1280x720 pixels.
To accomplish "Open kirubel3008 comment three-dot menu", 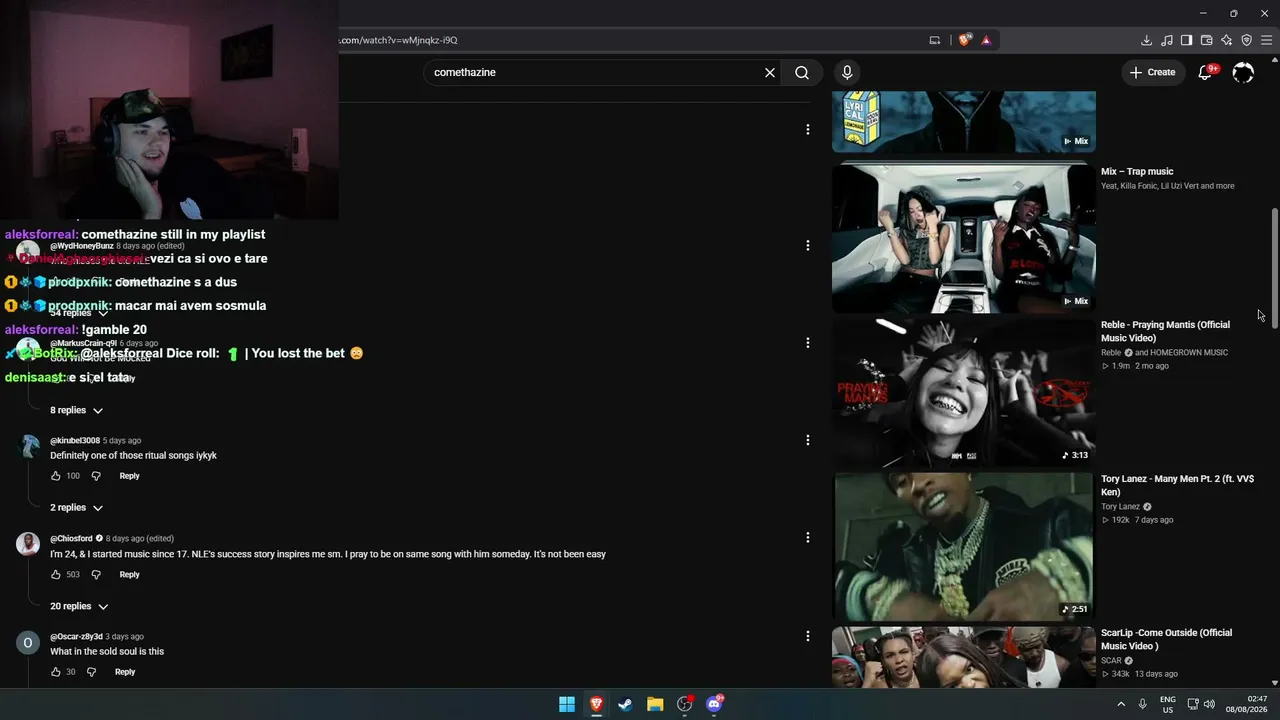I will 808,440.
